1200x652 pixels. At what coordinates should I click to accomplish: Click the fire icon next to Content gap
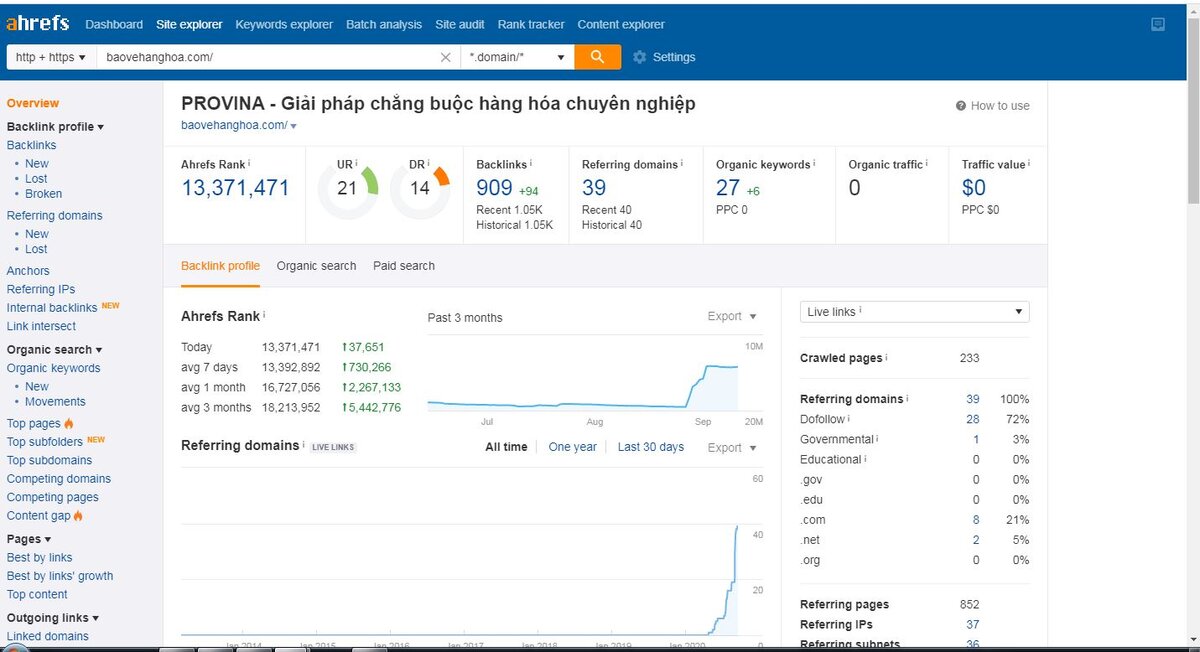click(x=78, y=516)
